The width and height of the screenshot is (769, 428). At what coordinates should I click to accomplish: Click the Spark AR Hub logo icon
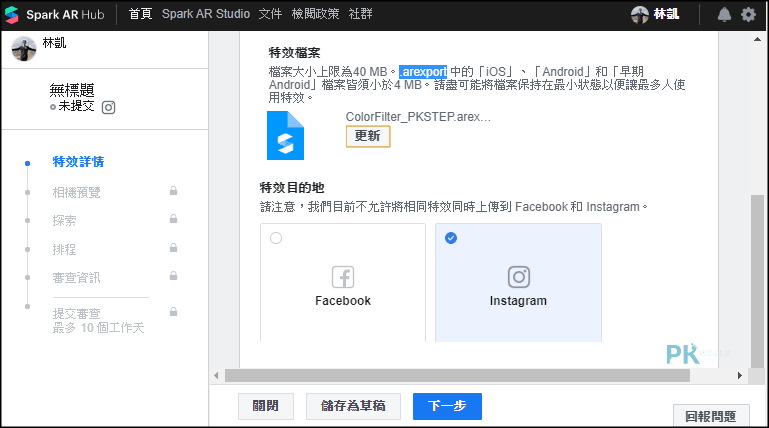(x=12, y=15)
